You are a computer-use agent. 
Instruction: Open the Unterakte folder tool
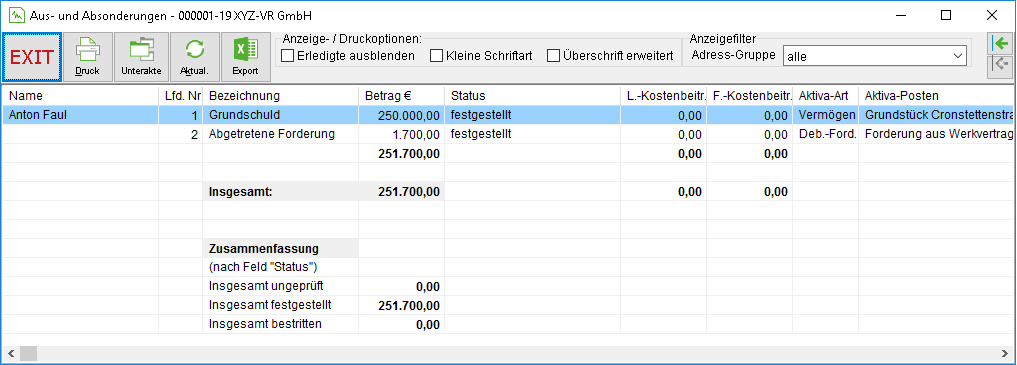(x=141, y=56)
